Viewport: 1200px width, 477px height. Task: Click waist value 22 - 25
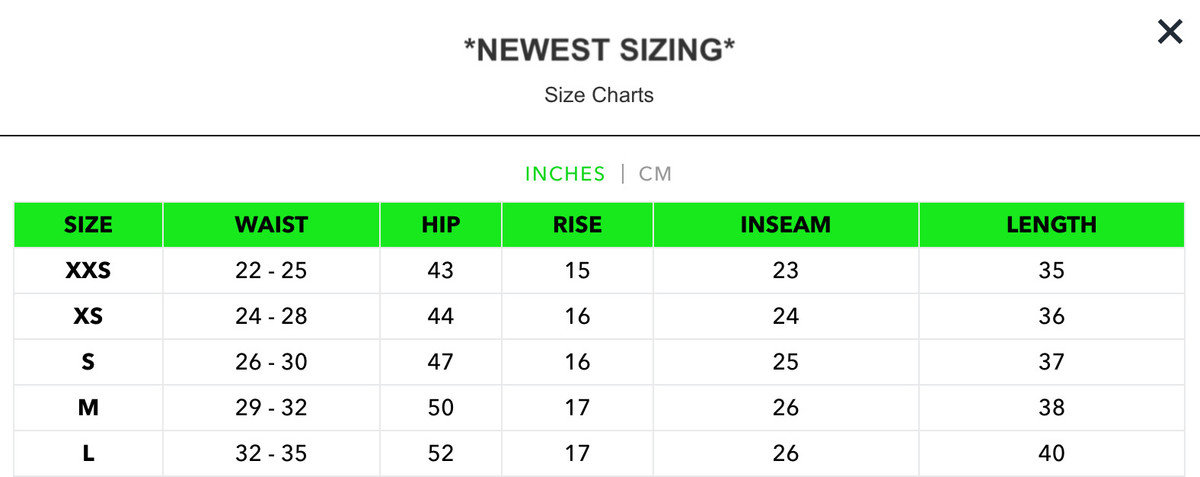pyautogui.click(x=271, y=270)
